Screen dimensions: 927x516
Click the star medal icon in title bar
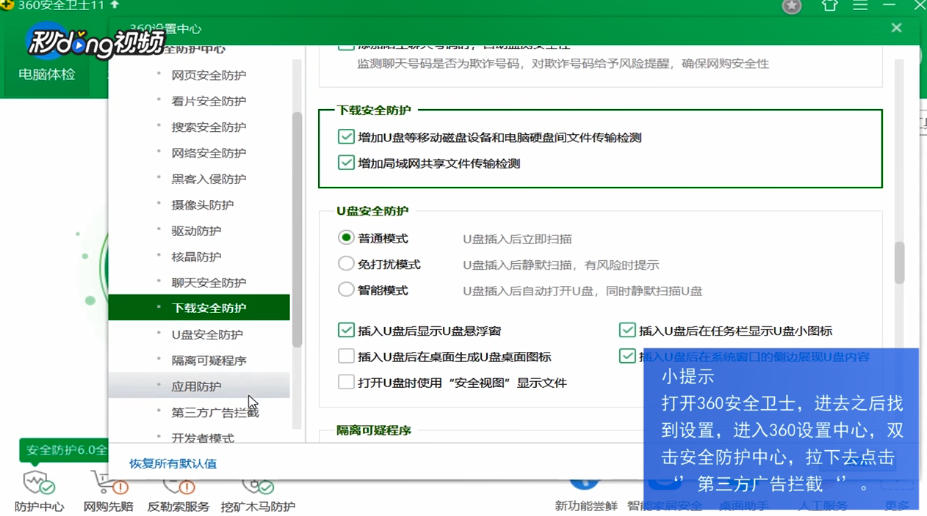(x=792, y=7)
